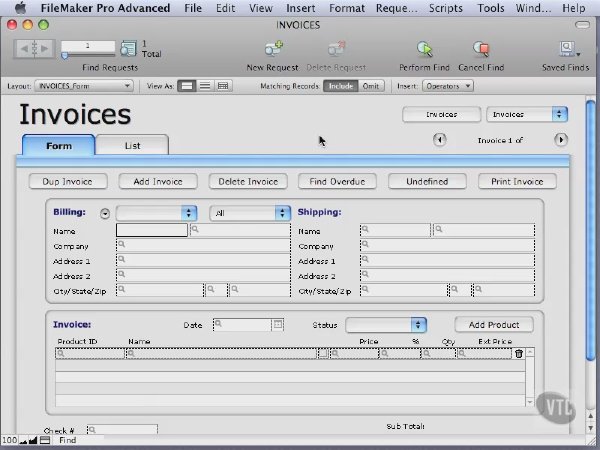This screenshot has height=450, width=600.
Task: Switch to Table view icon
Action: coord(223,86)
